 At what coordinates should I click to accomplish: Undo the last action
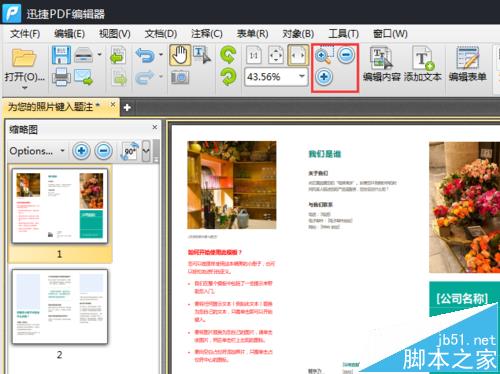coord(145,55)
